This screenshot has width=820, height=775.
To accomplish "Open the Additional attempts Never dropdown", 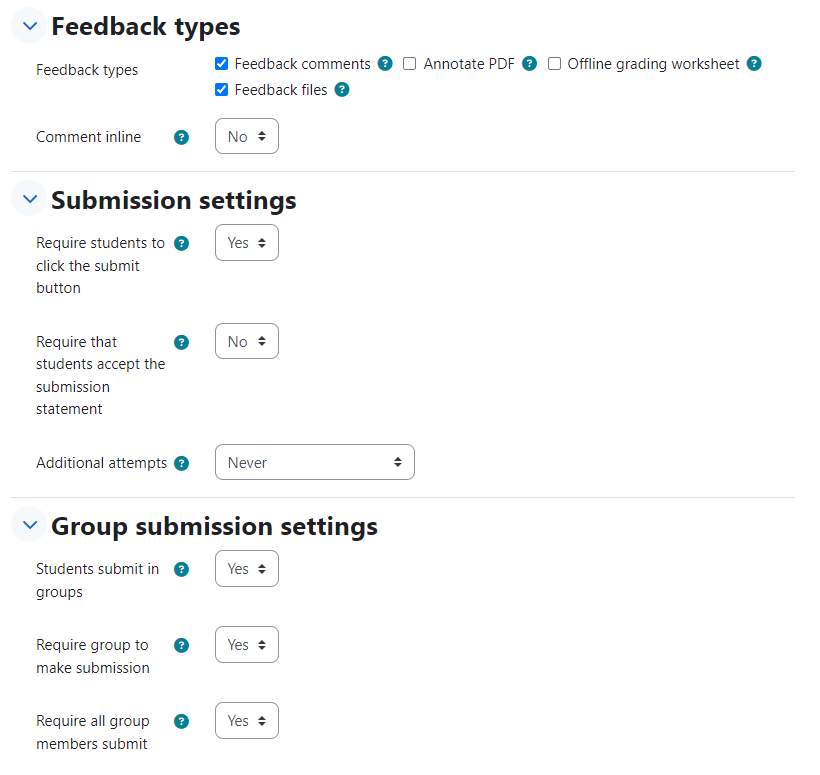I will click(315, 462).
